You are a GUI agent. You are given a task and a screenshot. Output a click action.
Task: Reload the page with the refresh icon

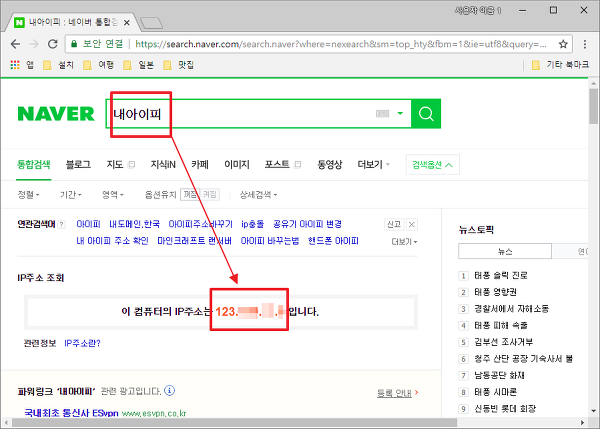click(x=53, y=44)
